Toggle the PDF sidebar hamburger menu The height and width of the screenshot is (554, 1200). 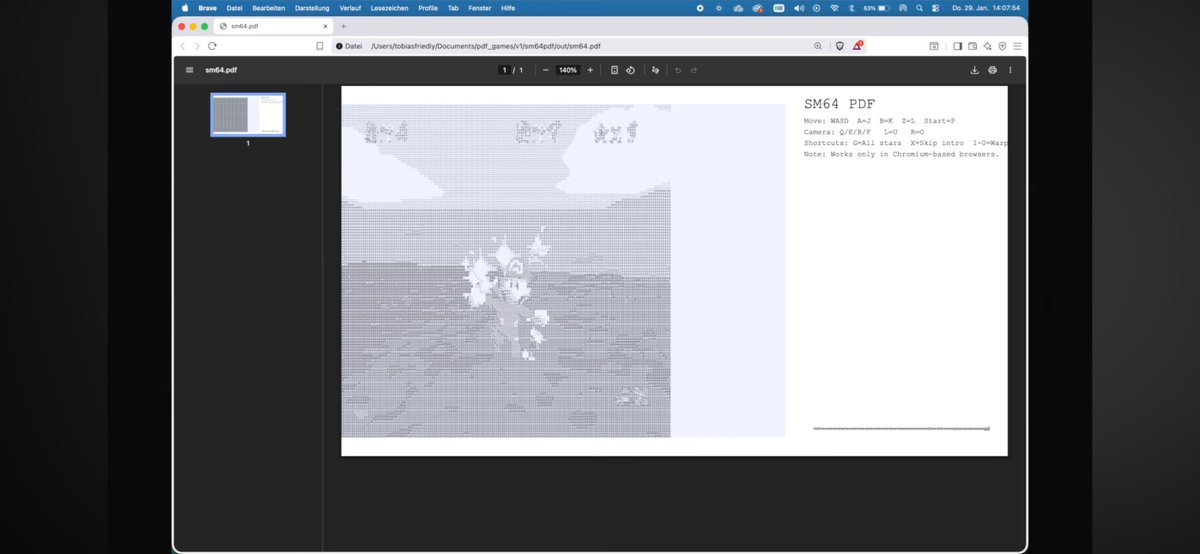pos(189,70)
